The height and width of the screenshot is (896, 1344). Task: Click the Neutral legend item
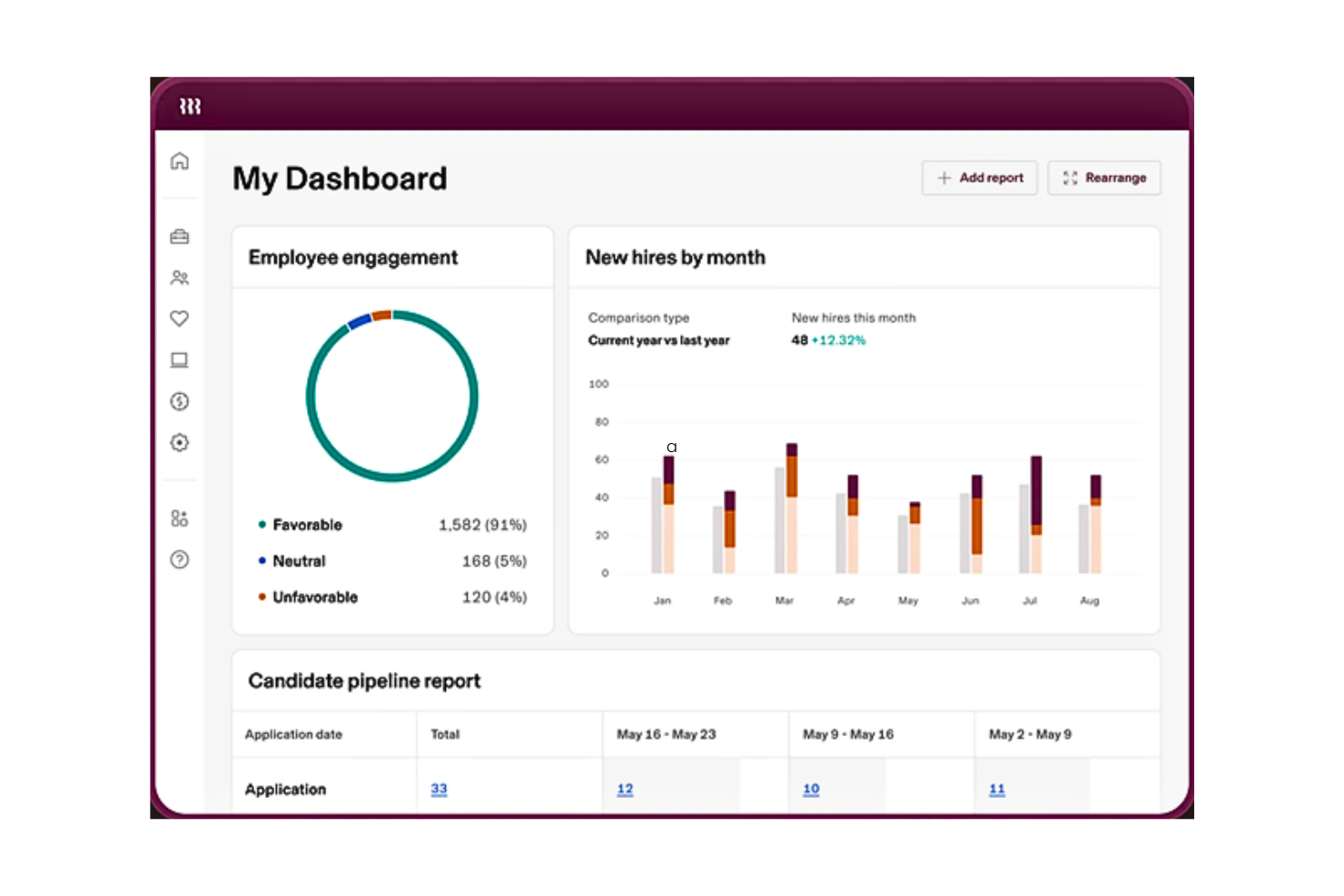(299, 561)
